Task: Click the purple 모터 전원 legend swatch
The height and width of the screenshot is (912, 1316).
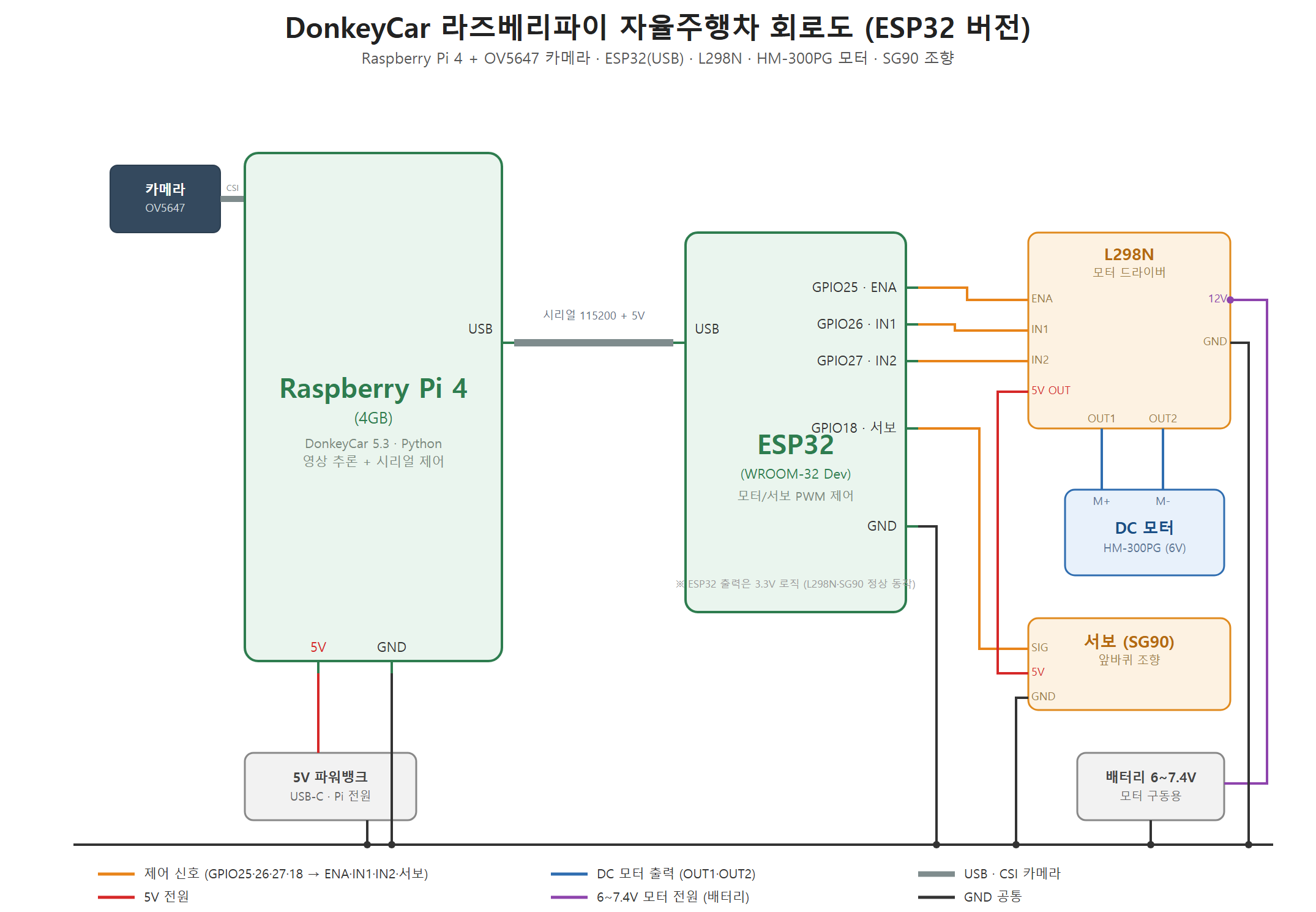Action: pos(569,897)
